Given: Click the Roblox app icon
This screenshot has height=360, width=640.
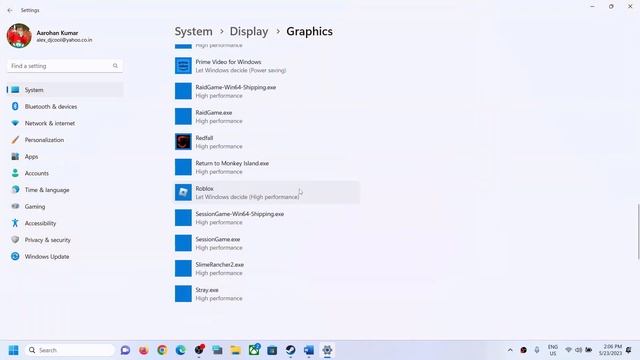Looking at the screenshot, I should click(183, 192).
